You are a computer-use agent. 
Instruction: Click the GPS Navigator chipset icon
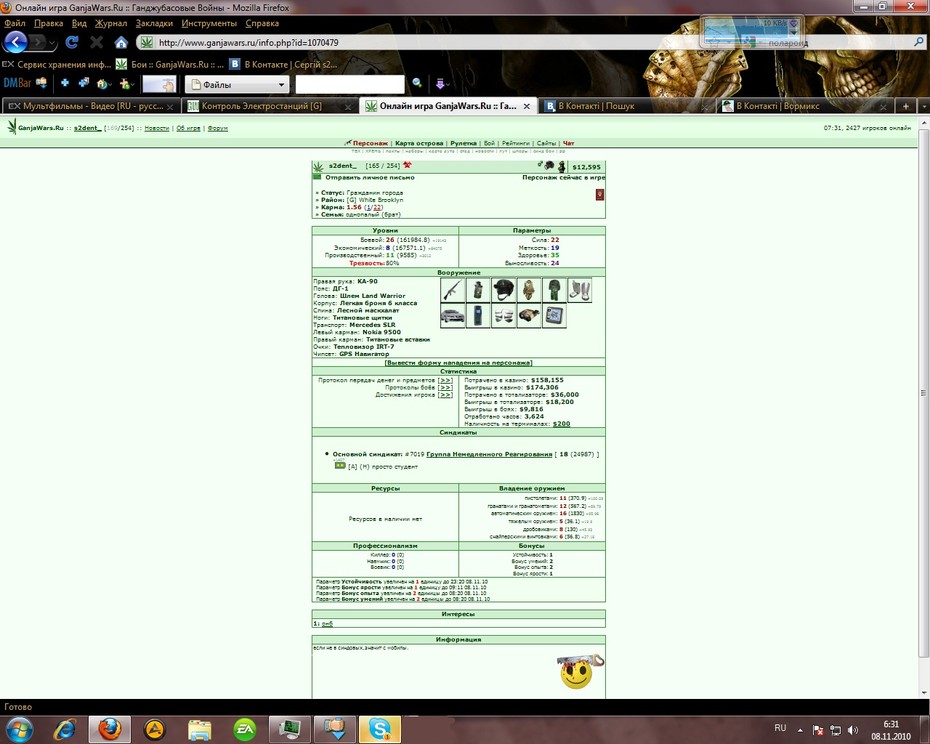[555, 316]
